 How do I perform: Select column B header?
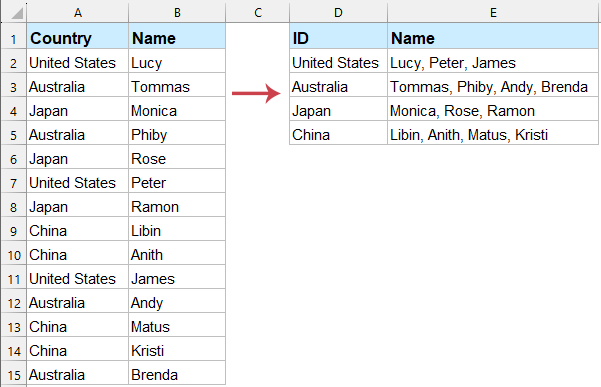click(x=177, y=13)
